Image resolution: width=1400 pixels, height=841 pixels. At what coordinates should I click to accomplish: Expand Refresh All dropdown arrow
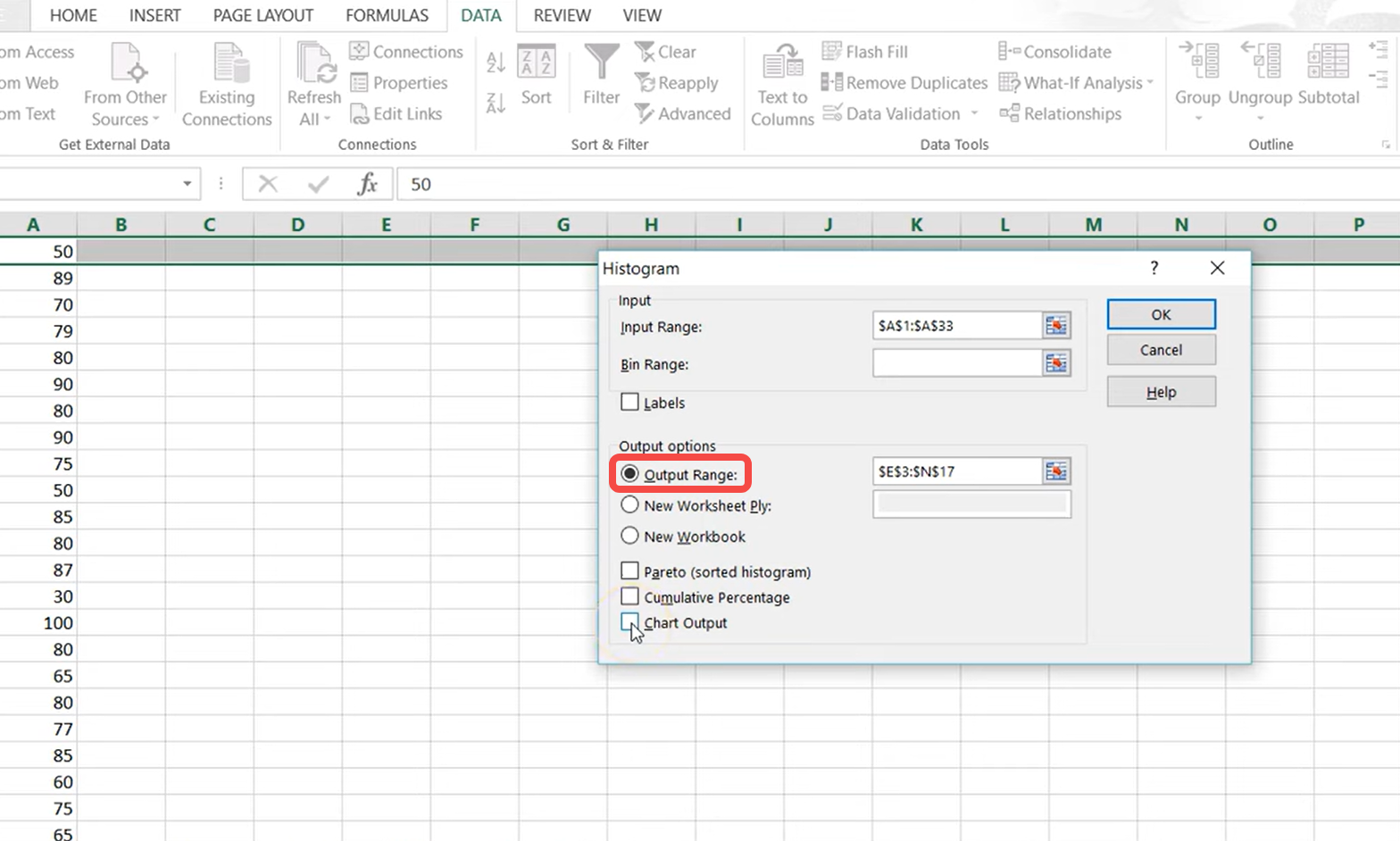327,120
